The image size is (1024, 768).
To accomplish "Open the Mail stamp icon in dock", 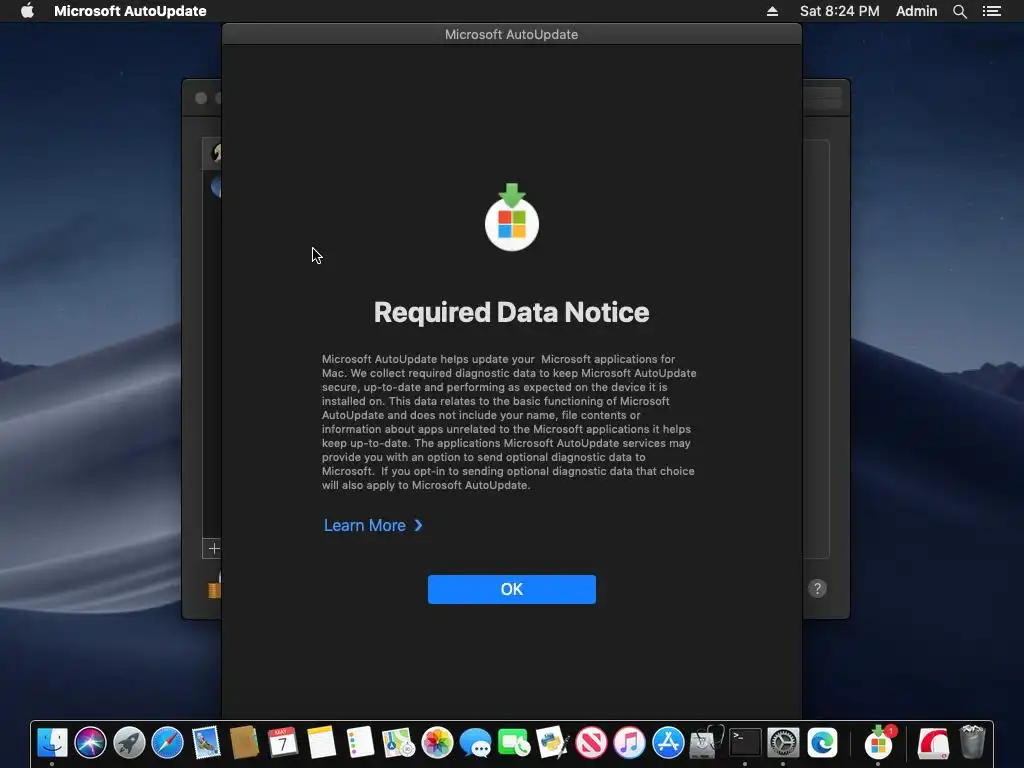I will coord(206,743).
